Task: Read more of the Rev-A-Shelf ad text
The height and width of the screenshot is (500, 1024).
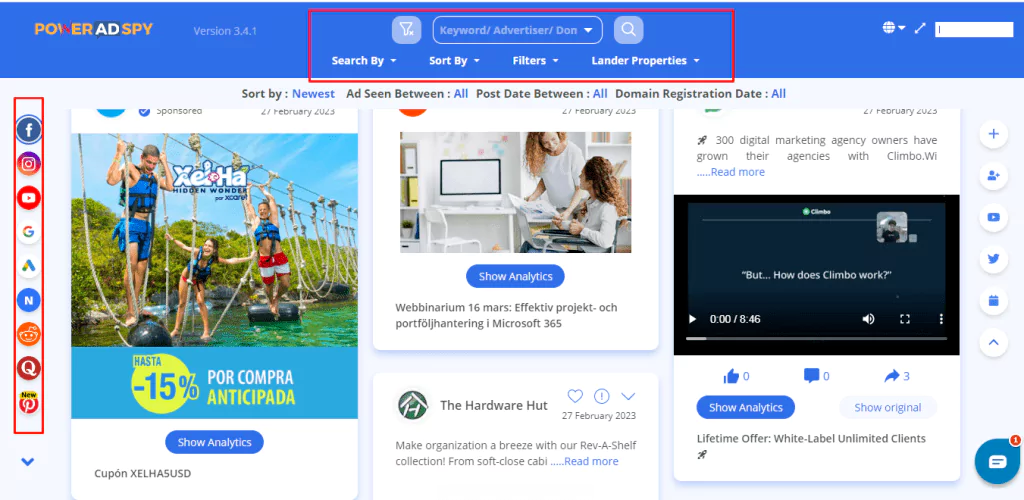Action: click(591, 461)
